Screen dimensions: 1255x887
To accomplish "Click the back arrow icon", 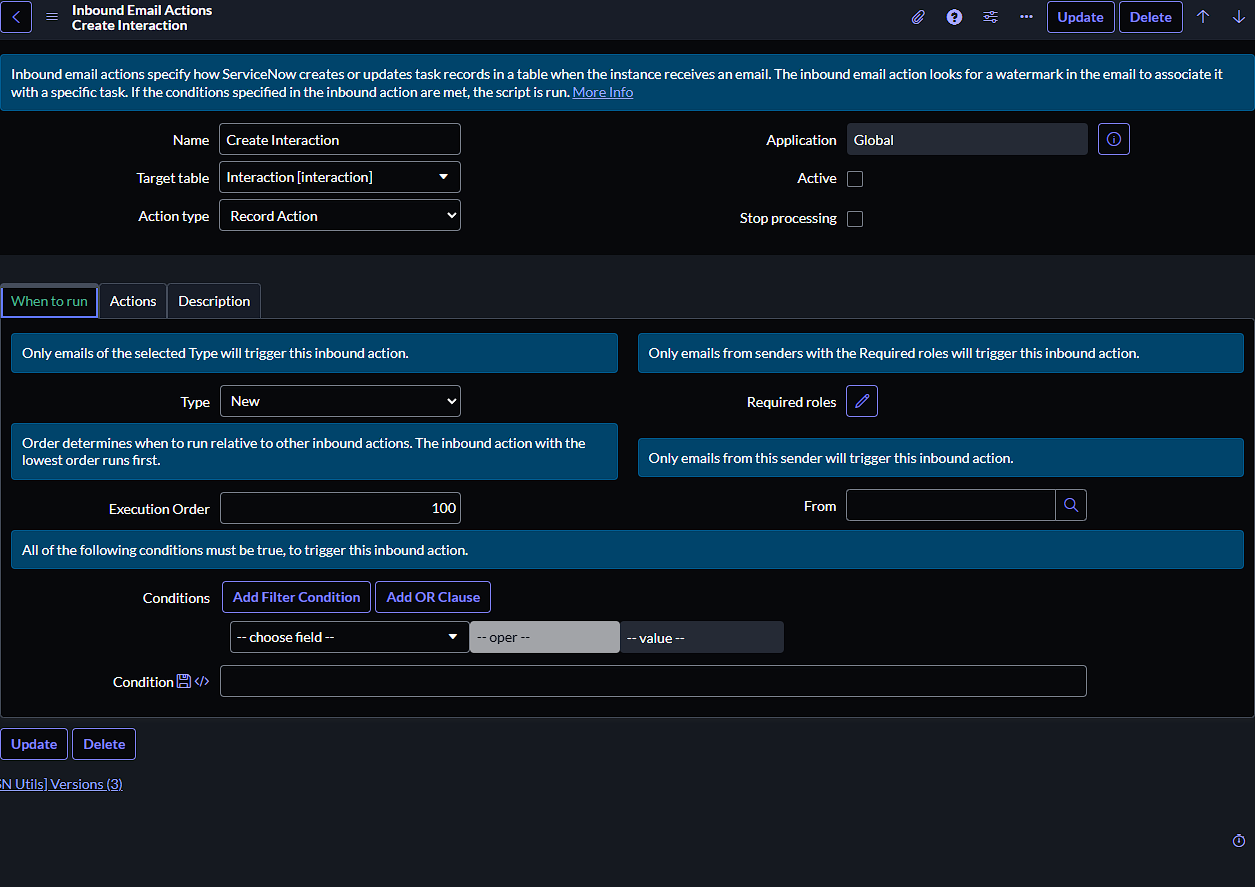I will point(16,17).
